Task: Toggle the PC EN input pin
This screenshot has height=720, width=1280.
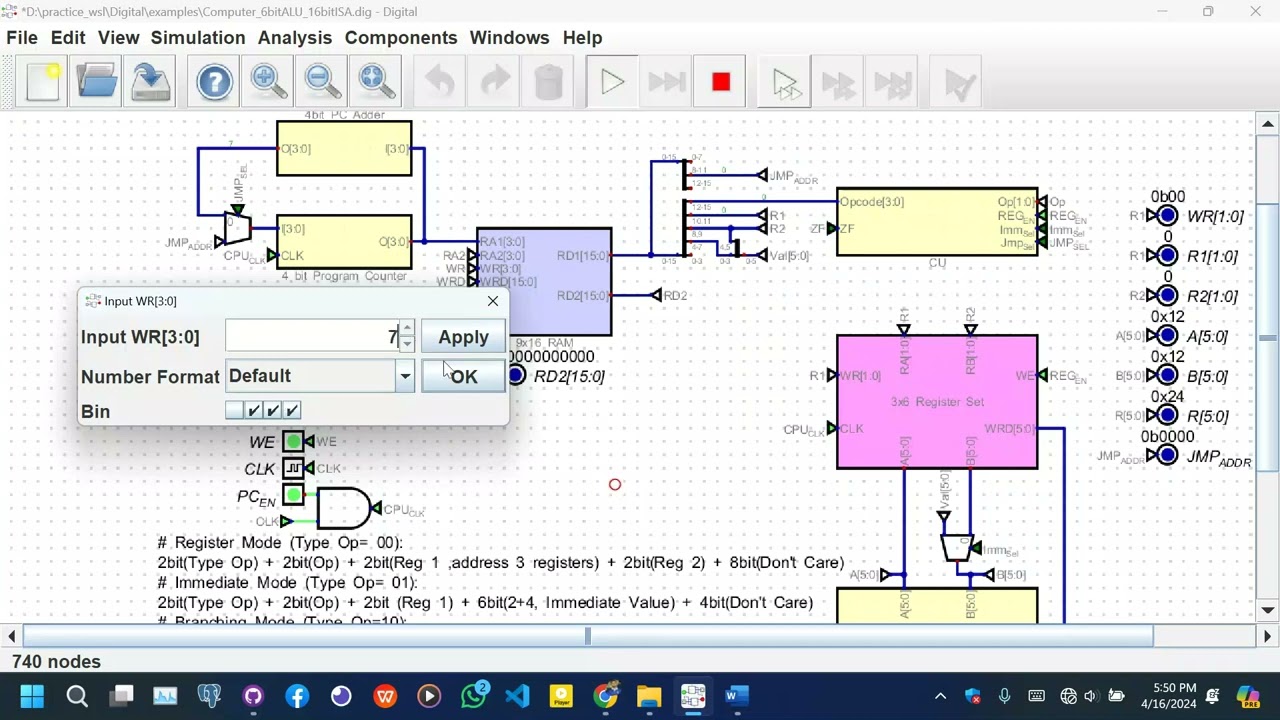Action: click(292, 495)
